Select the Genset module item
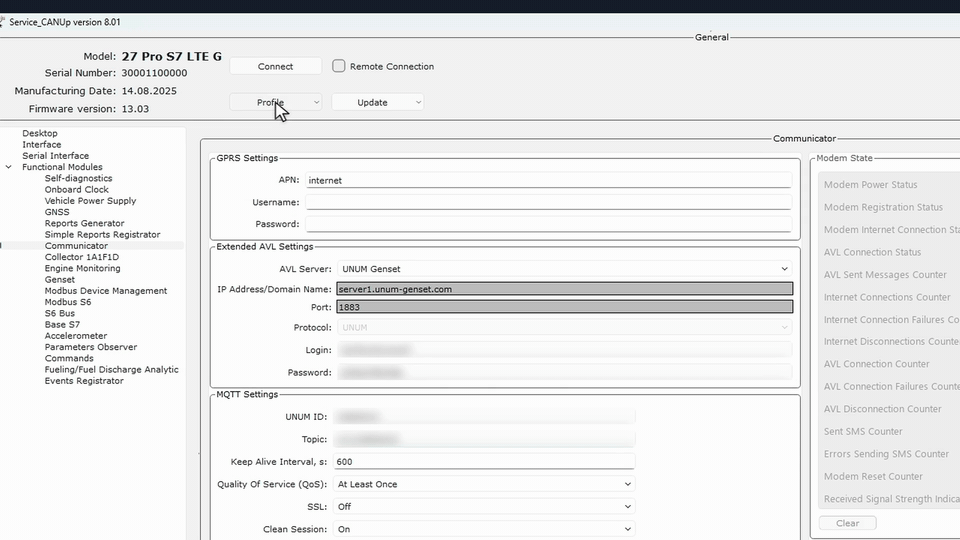This screenshot has height=540, width=960. pyautogui.click(x=59, y=280)
